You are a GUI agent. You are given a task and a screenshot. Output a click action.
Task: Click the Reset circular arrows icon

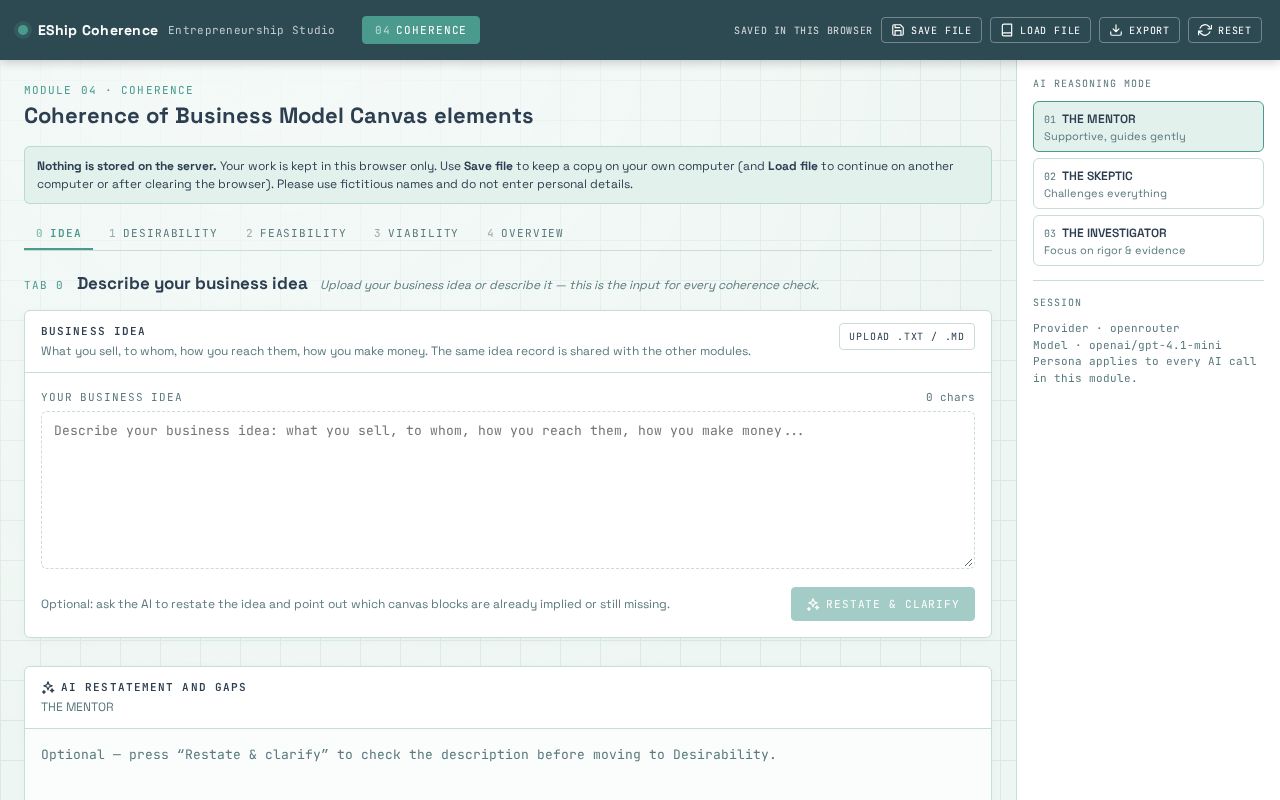click(x=1205, y=30)
